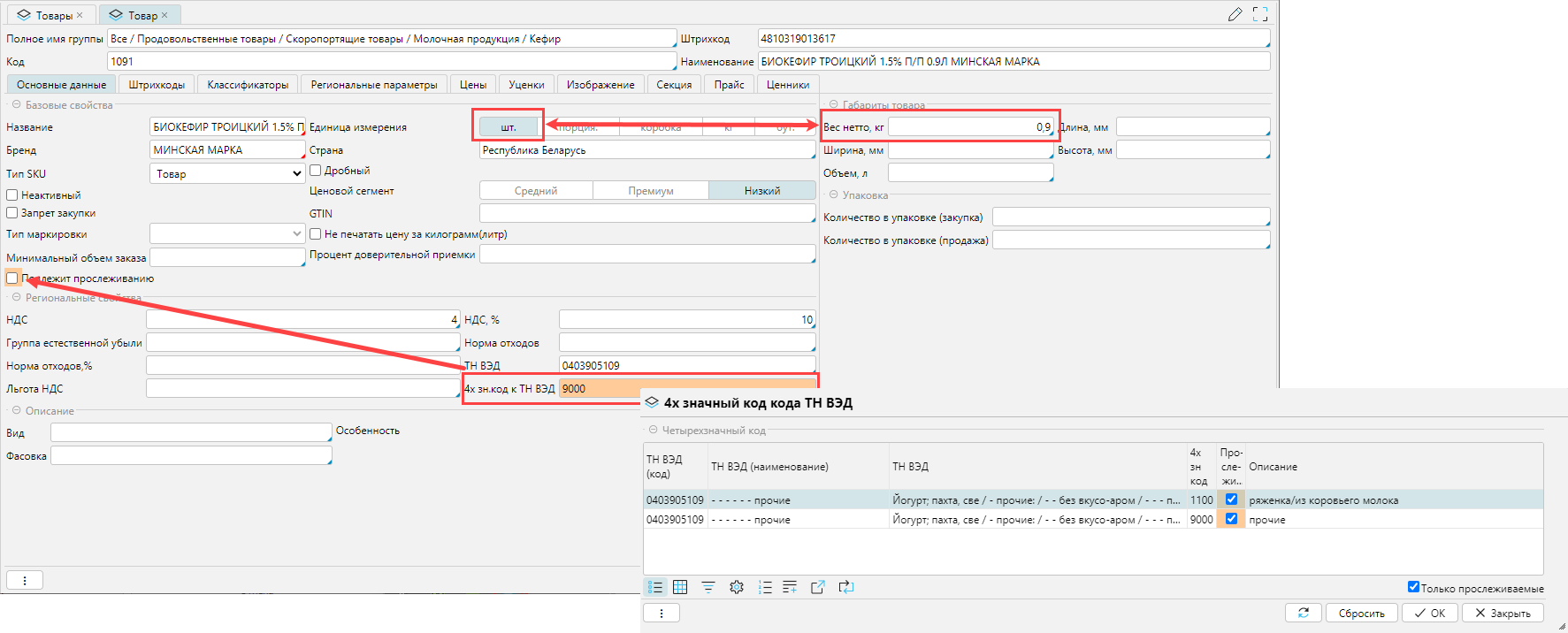Click the pencil edit icon at top right
The width and height of the screenshot is (1568, 633).
click(1235, 14)
